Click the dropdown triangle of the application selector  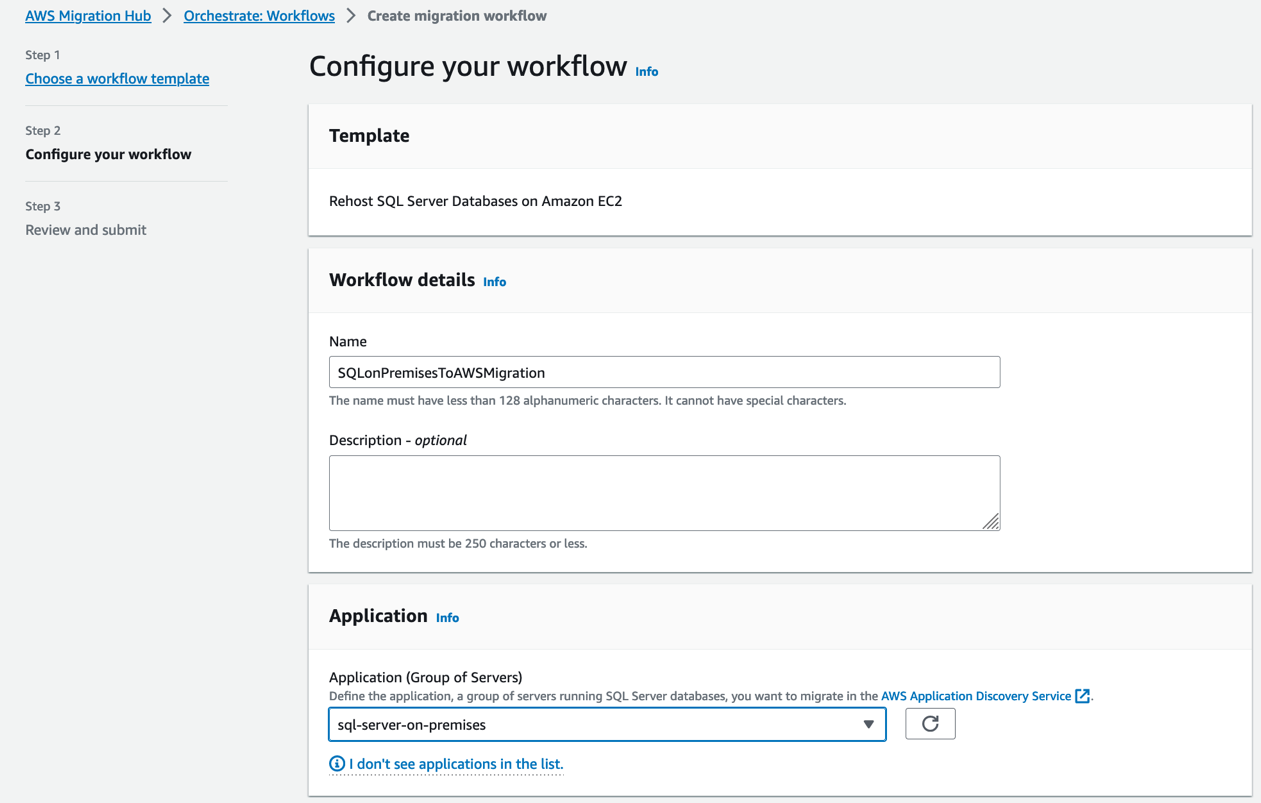pos(868,725)
